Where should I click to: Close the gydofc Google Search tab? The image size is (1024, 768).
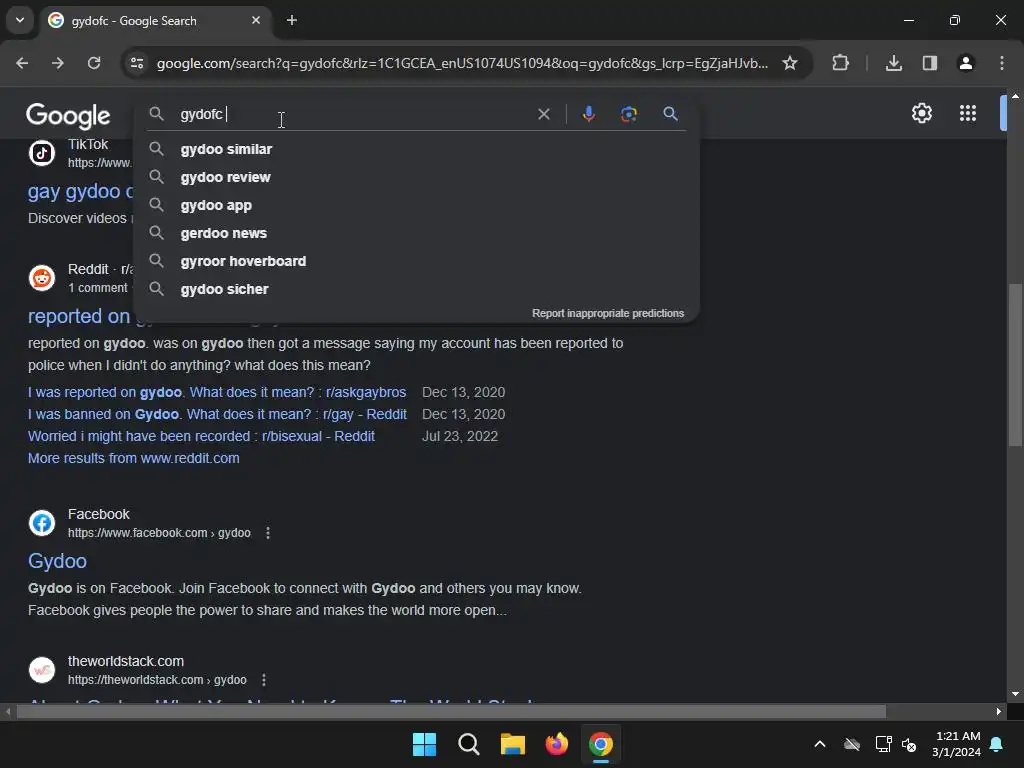coord(256,20)
